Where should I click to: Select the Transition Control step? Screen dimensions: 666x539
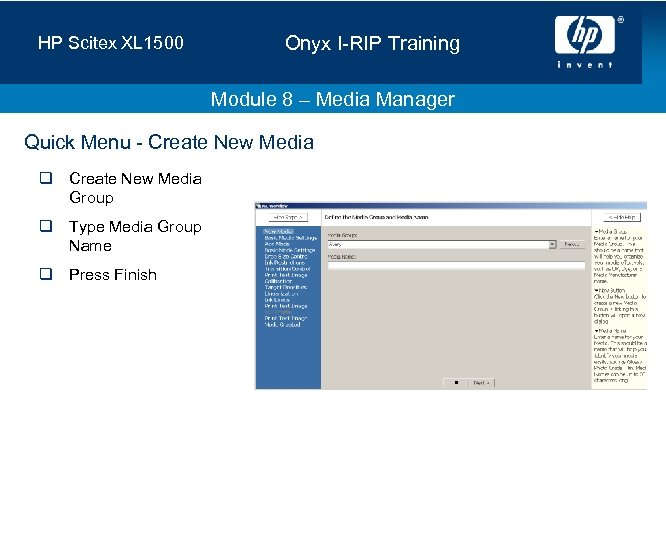click(x=287, y=269)
